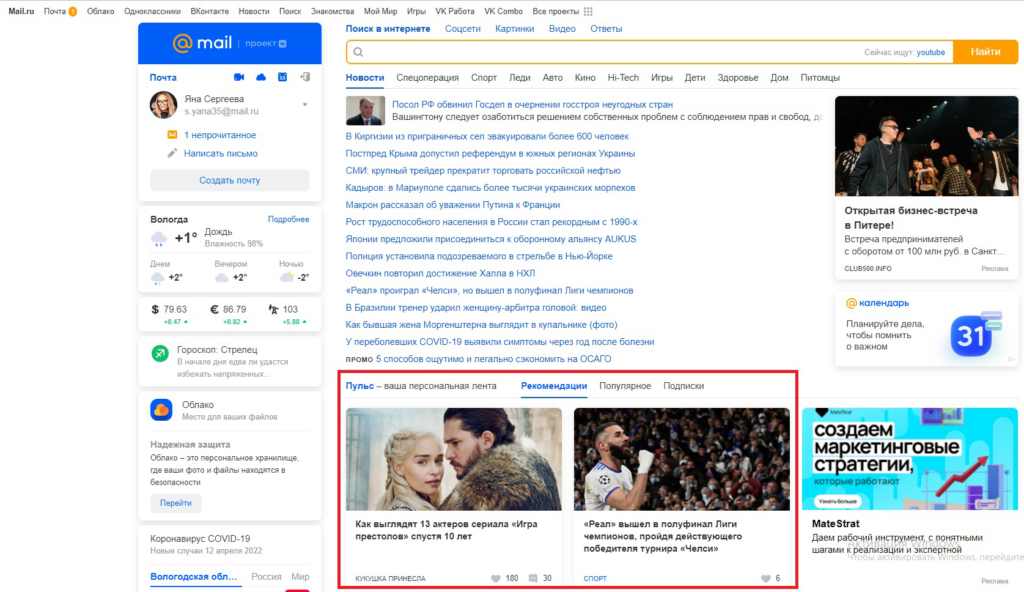Open the '1 непрочитанное' mail link
The height and width of the screenshot is (592, 1024).
tap(220, 135)
